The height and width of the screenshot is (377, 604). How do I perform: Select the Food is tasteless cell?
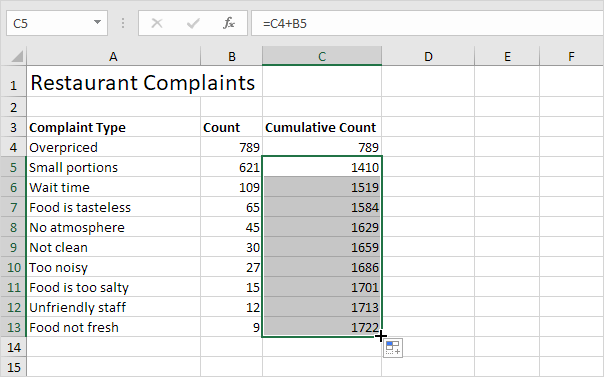pos(113,207)
